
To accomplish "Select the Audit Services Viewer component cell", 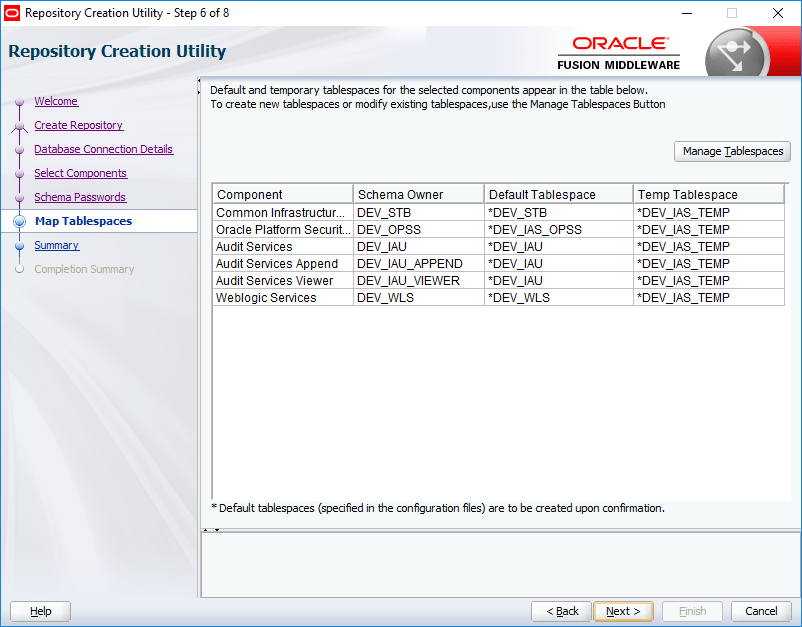I will point(283,280).
